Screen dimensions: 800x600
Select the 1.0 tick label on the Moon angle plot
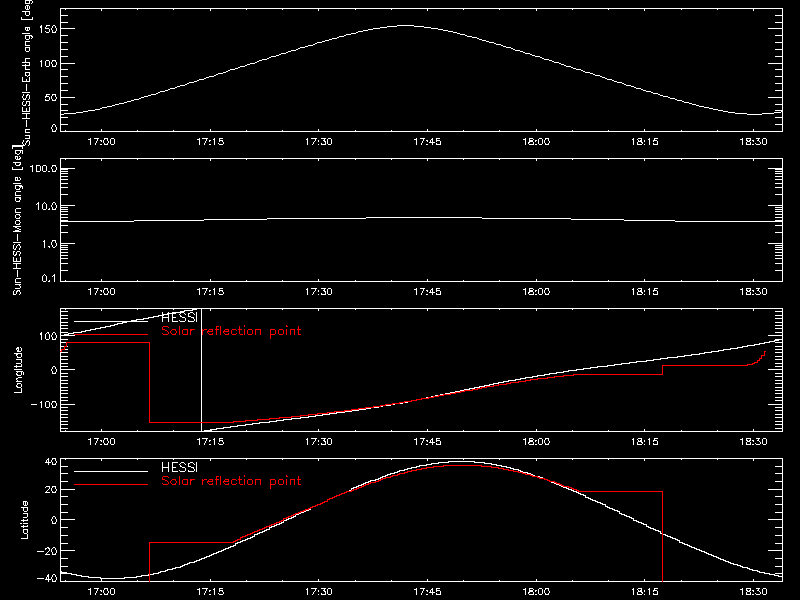point(49,244)
